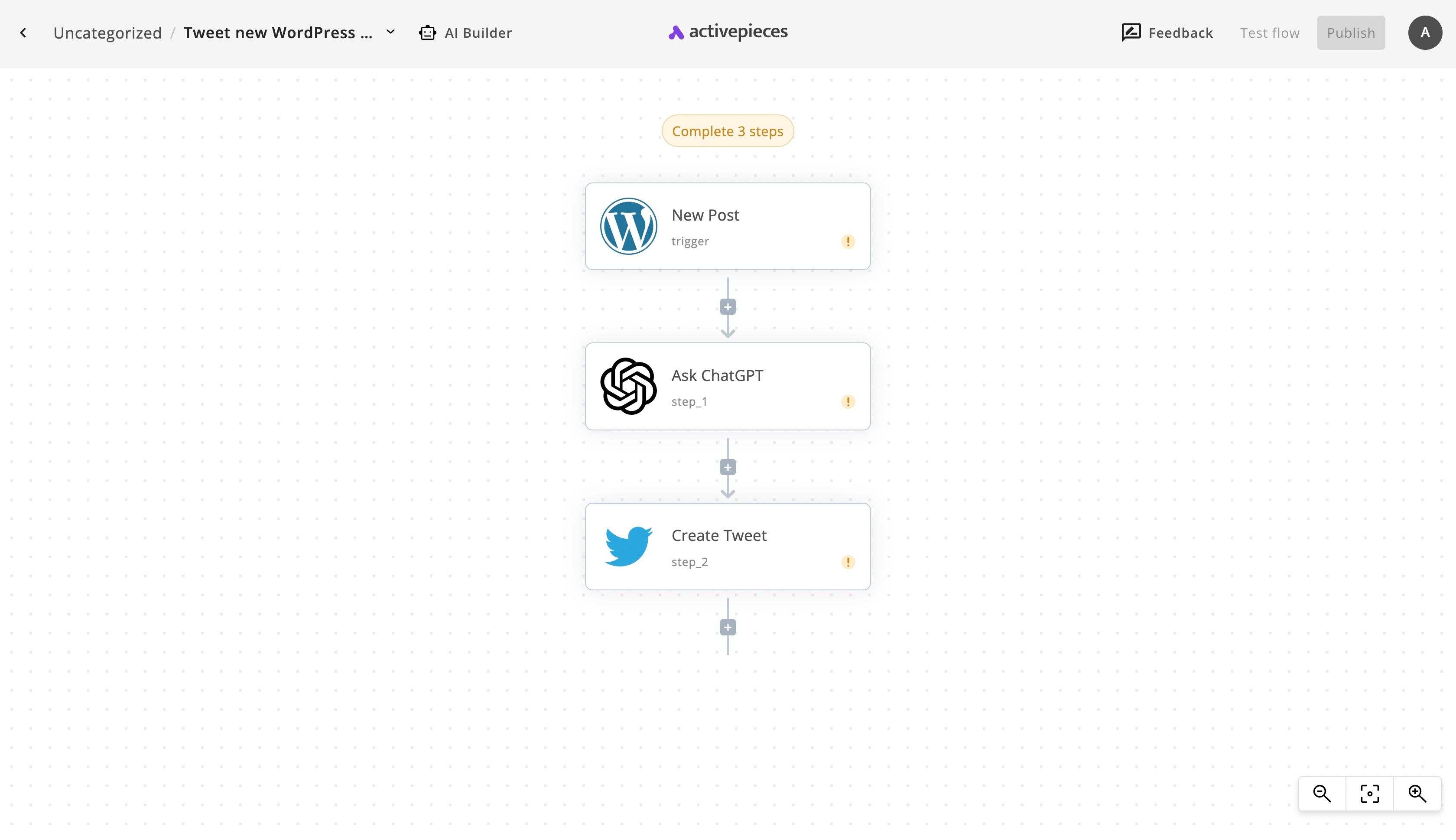Add a step after New Post trigger

728,307
